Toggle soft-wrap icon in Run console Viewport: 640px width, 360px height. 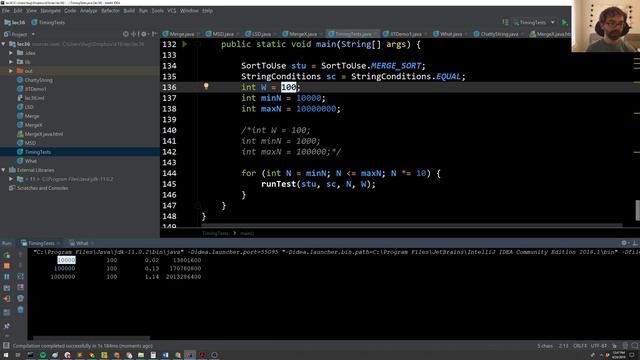point(20,277)
